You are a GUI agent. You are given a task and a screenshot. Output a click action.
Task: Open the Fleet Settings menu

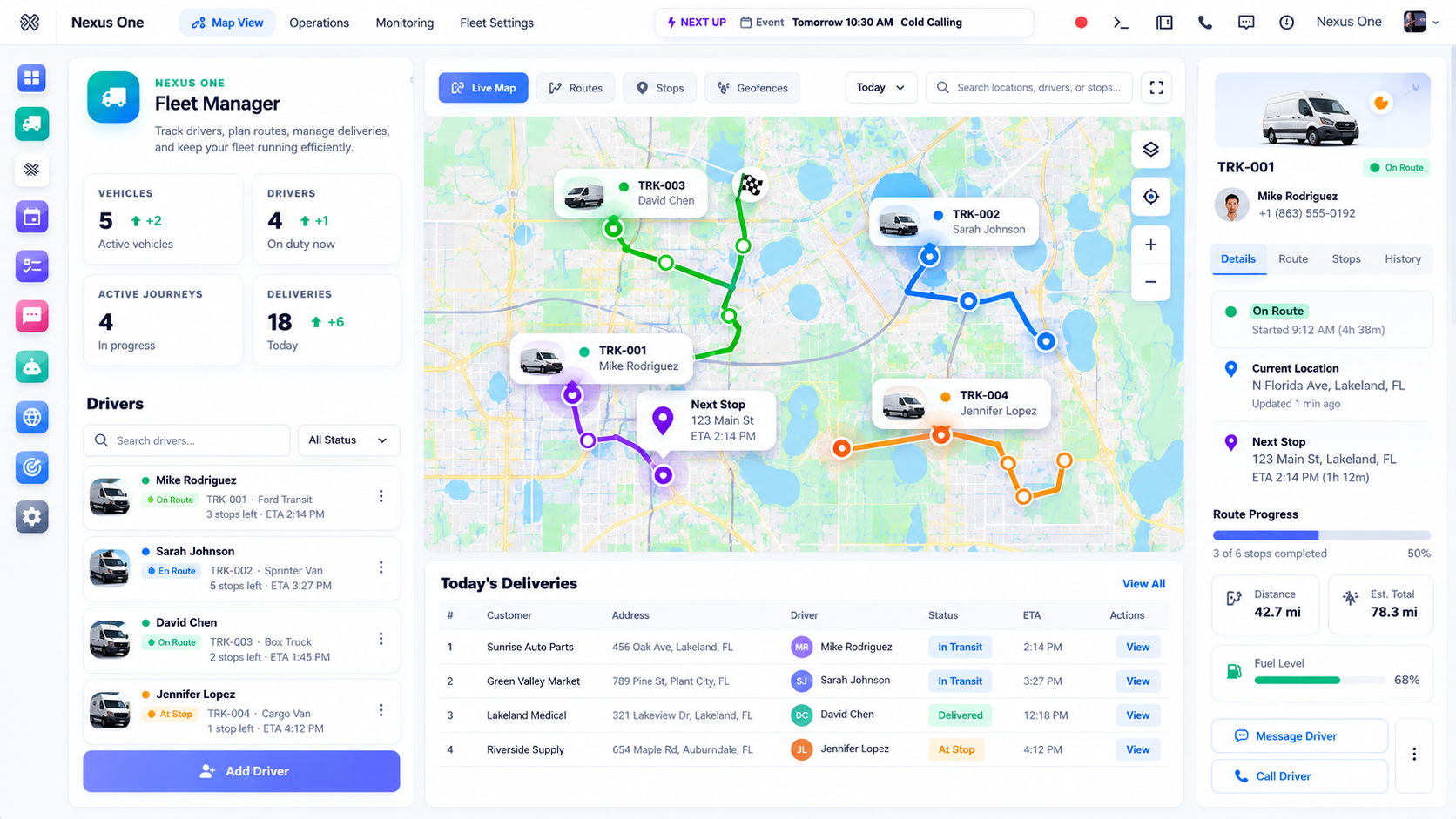[x=496, y=23]
